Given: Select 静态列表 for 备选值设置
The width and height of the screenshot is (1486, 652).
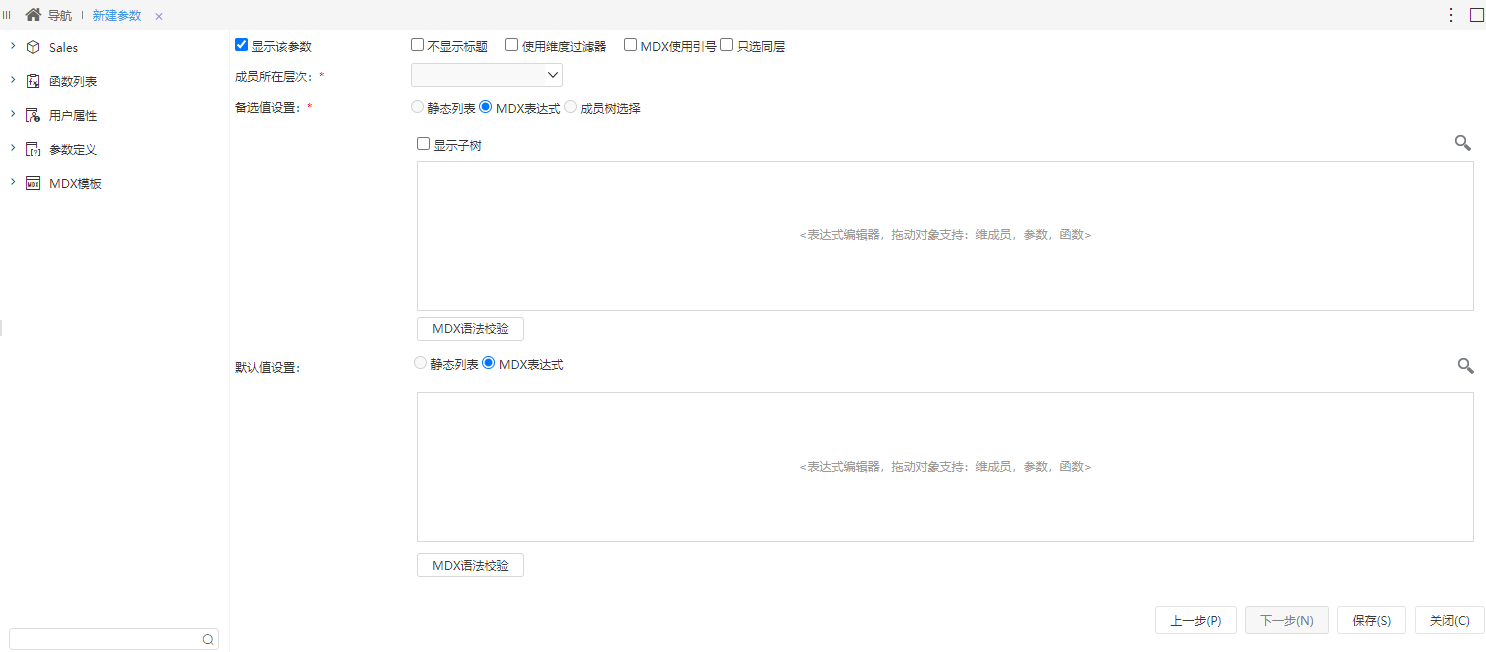Looking at the screenshot, I should [417, 107].
